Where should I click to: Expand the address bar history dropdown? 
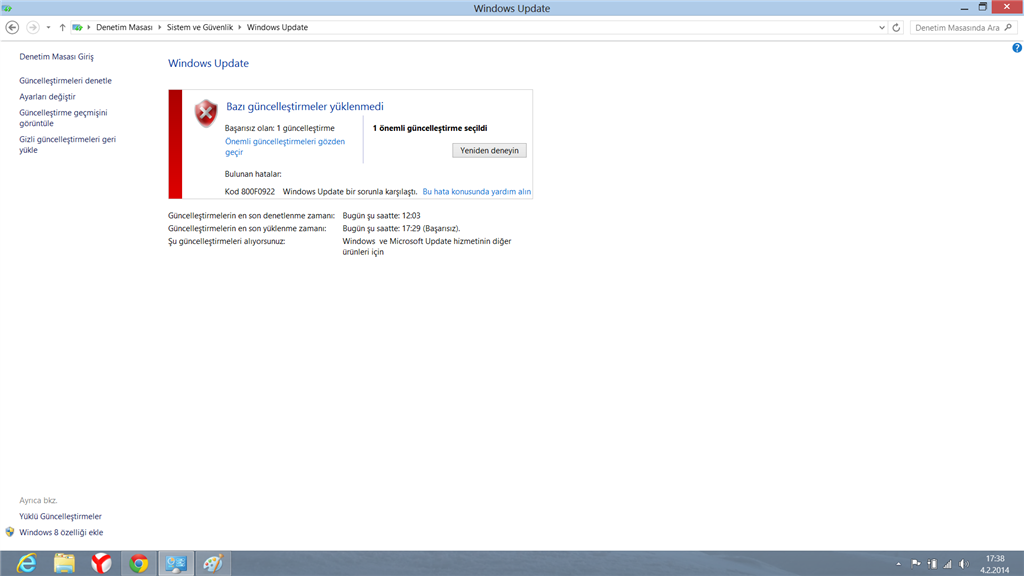pos(882,27)
